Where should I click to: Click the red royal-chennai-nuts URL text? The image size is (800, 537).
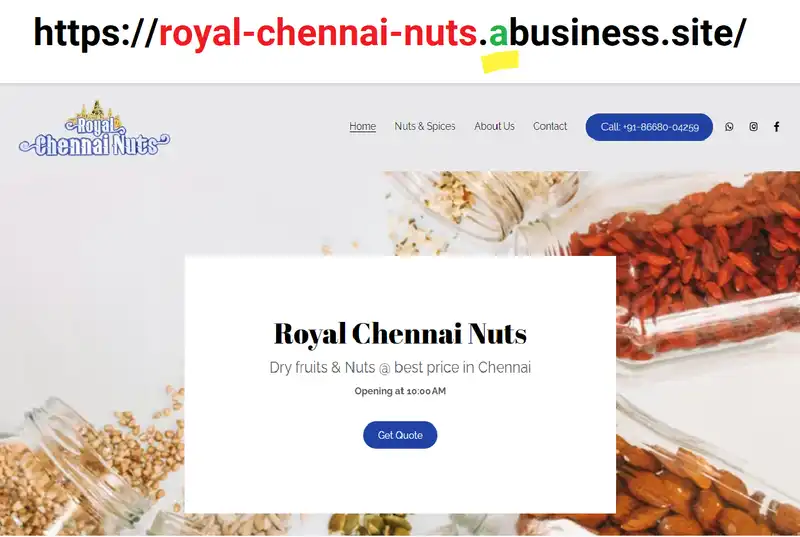click(x=318, y=33)
